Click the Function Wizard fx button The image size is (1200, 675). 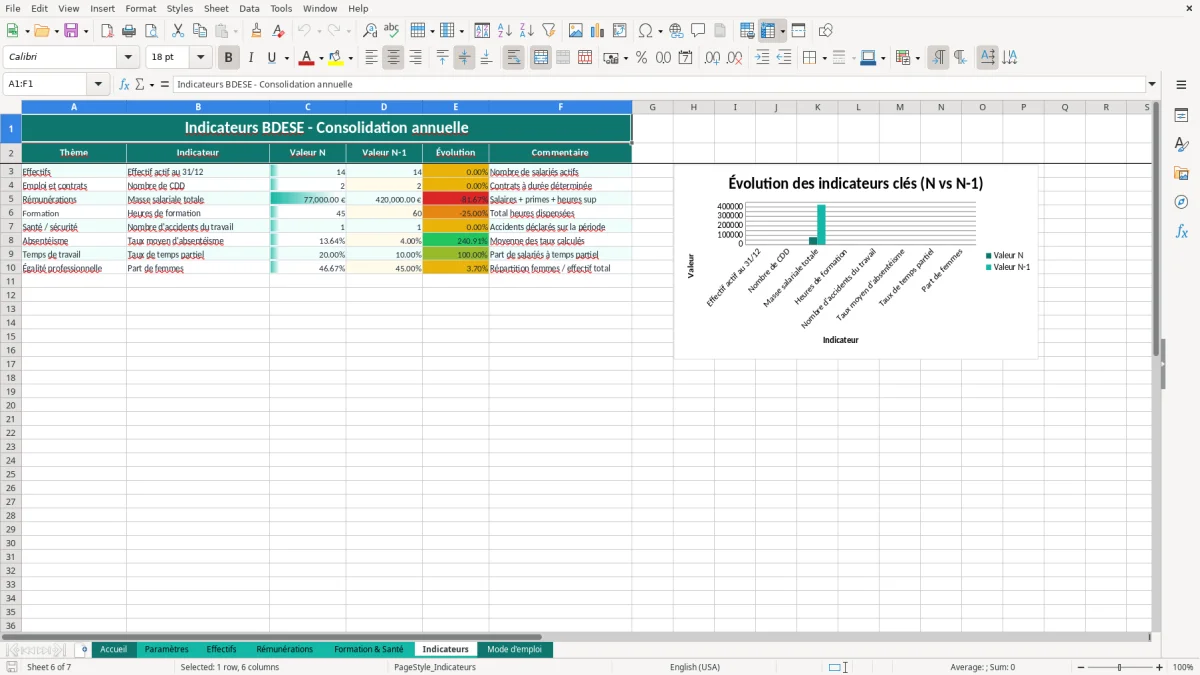(124, 84)
